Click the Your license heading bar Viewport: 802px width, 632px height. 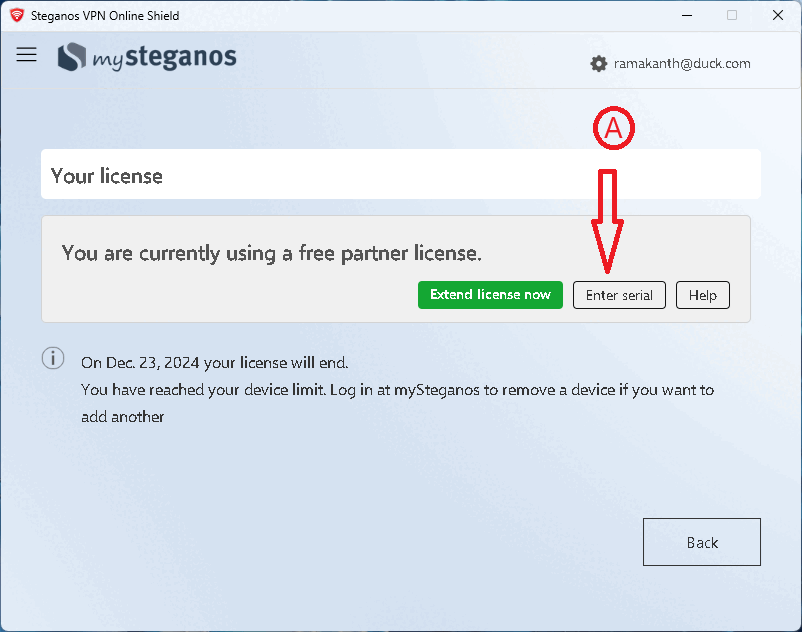point(400,175)
